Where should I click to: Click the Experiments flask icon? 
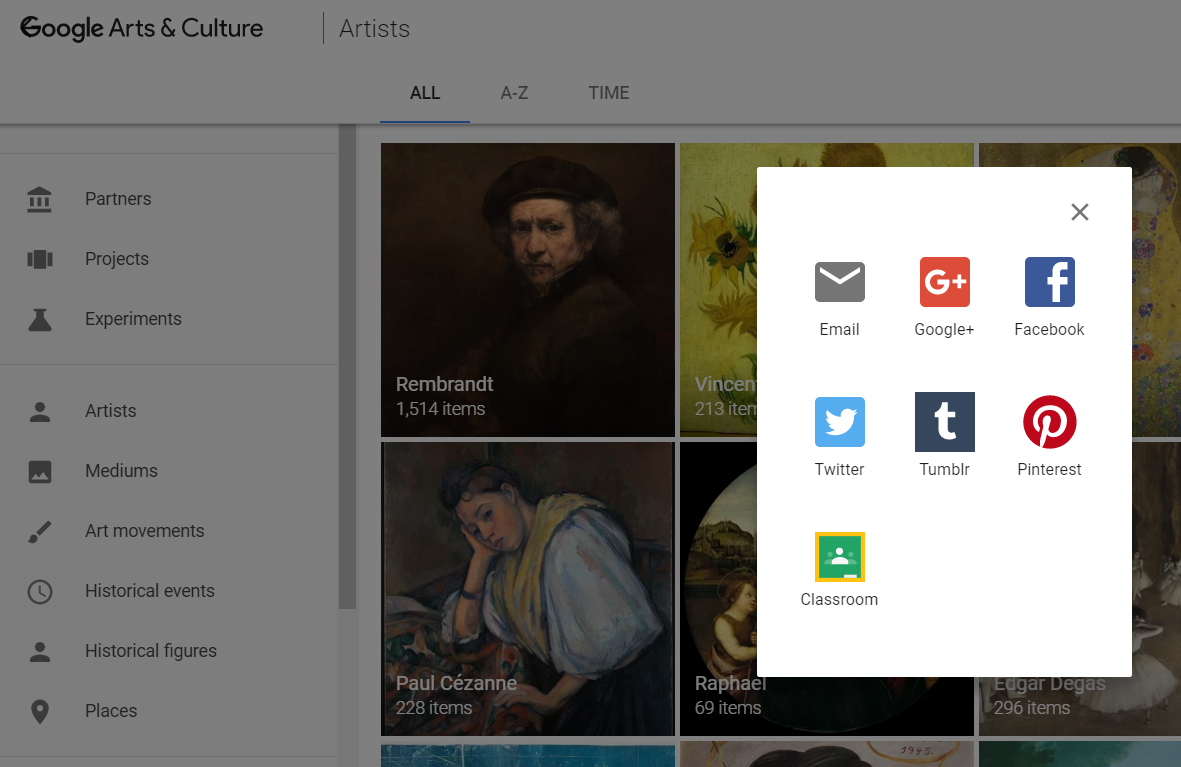click(40, 319)
